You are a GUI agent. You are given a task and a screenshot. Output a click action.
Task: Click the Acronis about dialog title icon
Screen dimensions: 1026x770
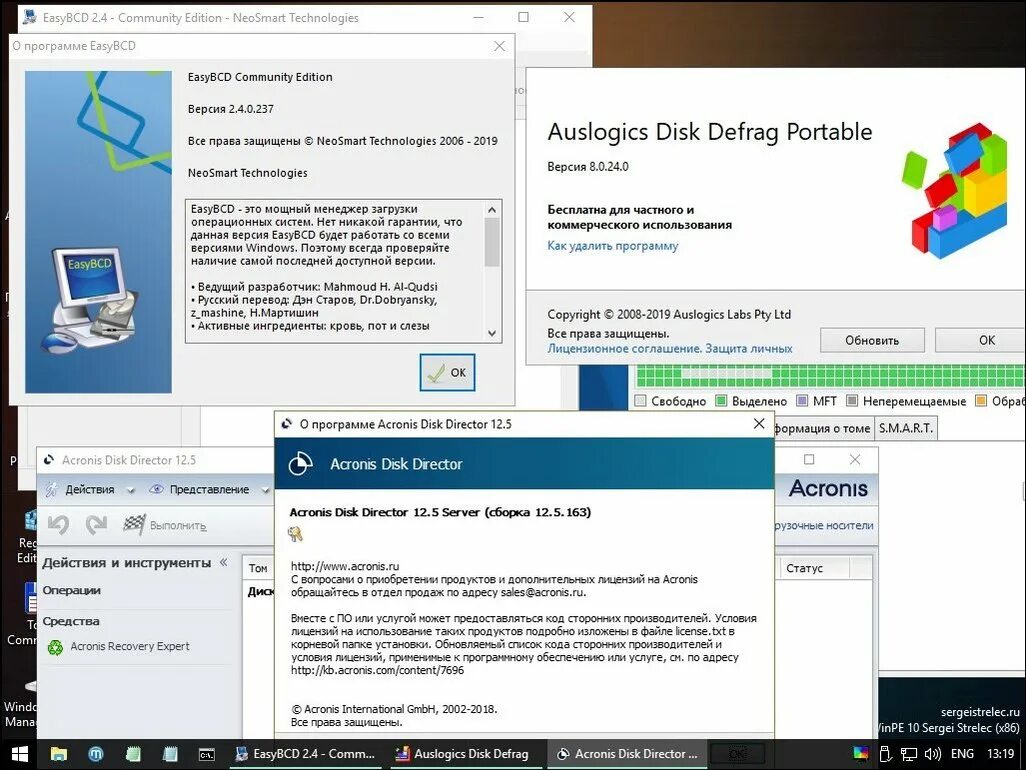[287, 424]
